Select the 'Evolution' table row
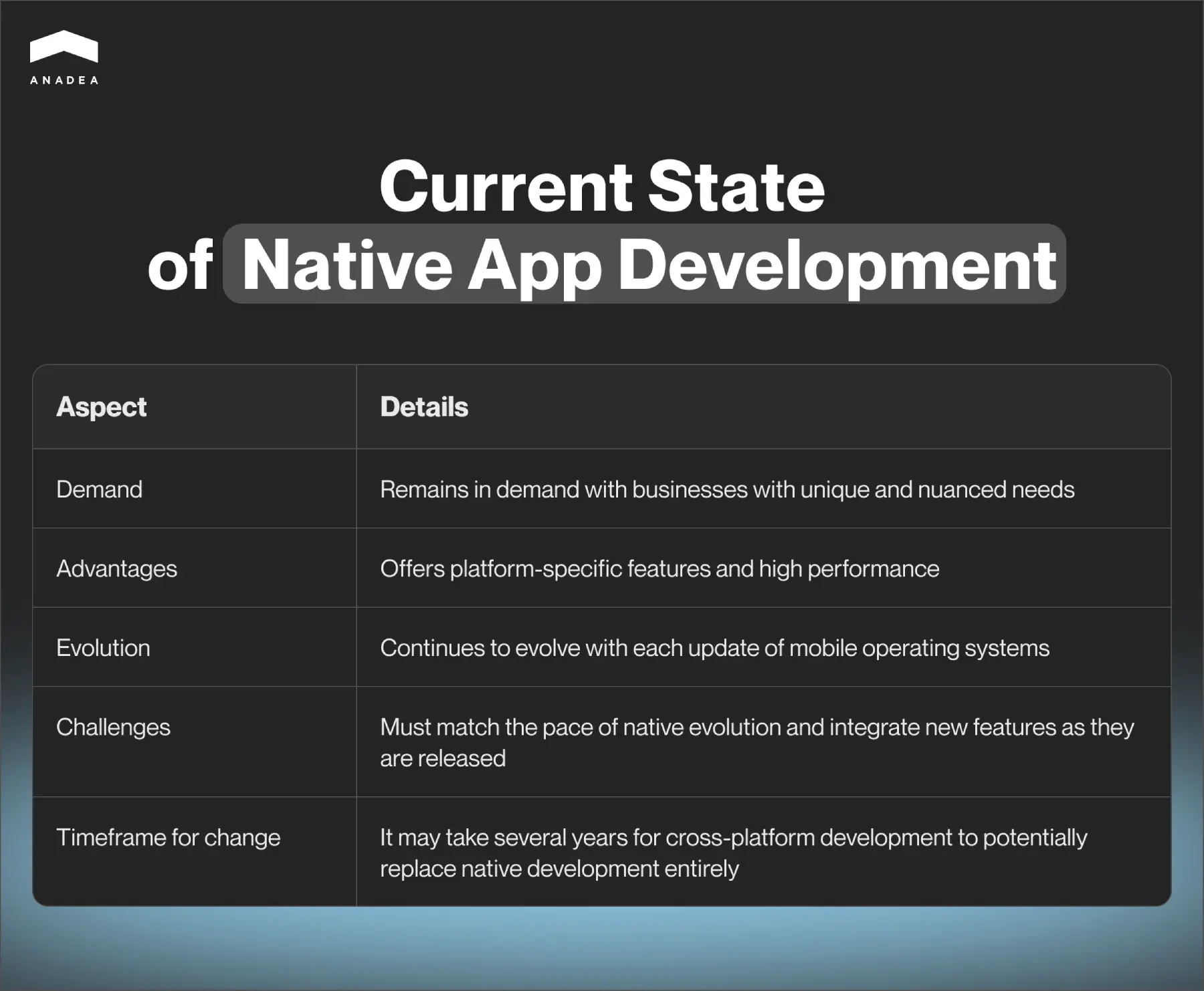1204x991 pixels. 104,647
